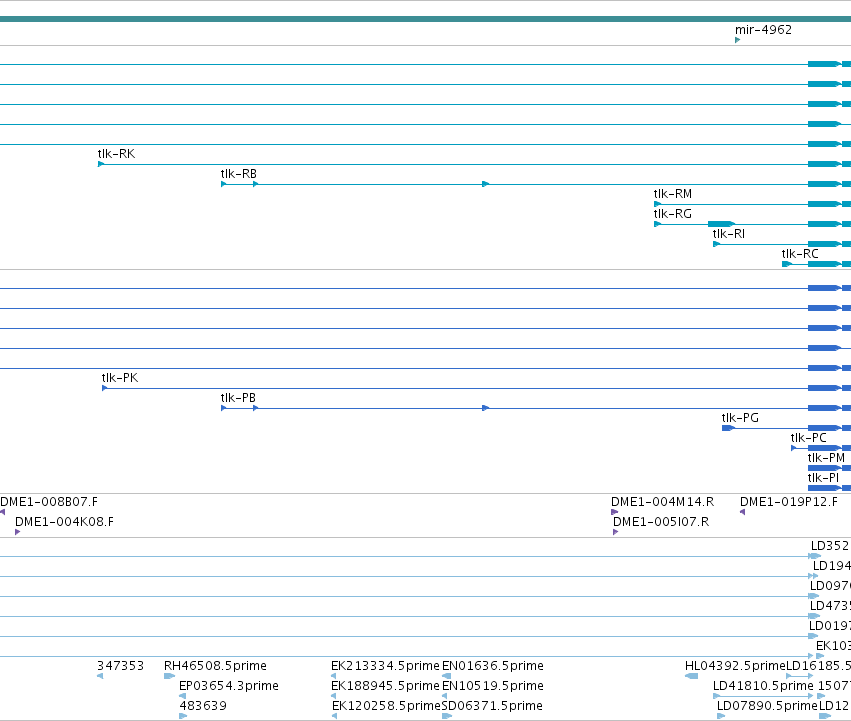Click the 347353 arrow glyph
This screenshot has height=721, width=851.
tap(100, 676)
